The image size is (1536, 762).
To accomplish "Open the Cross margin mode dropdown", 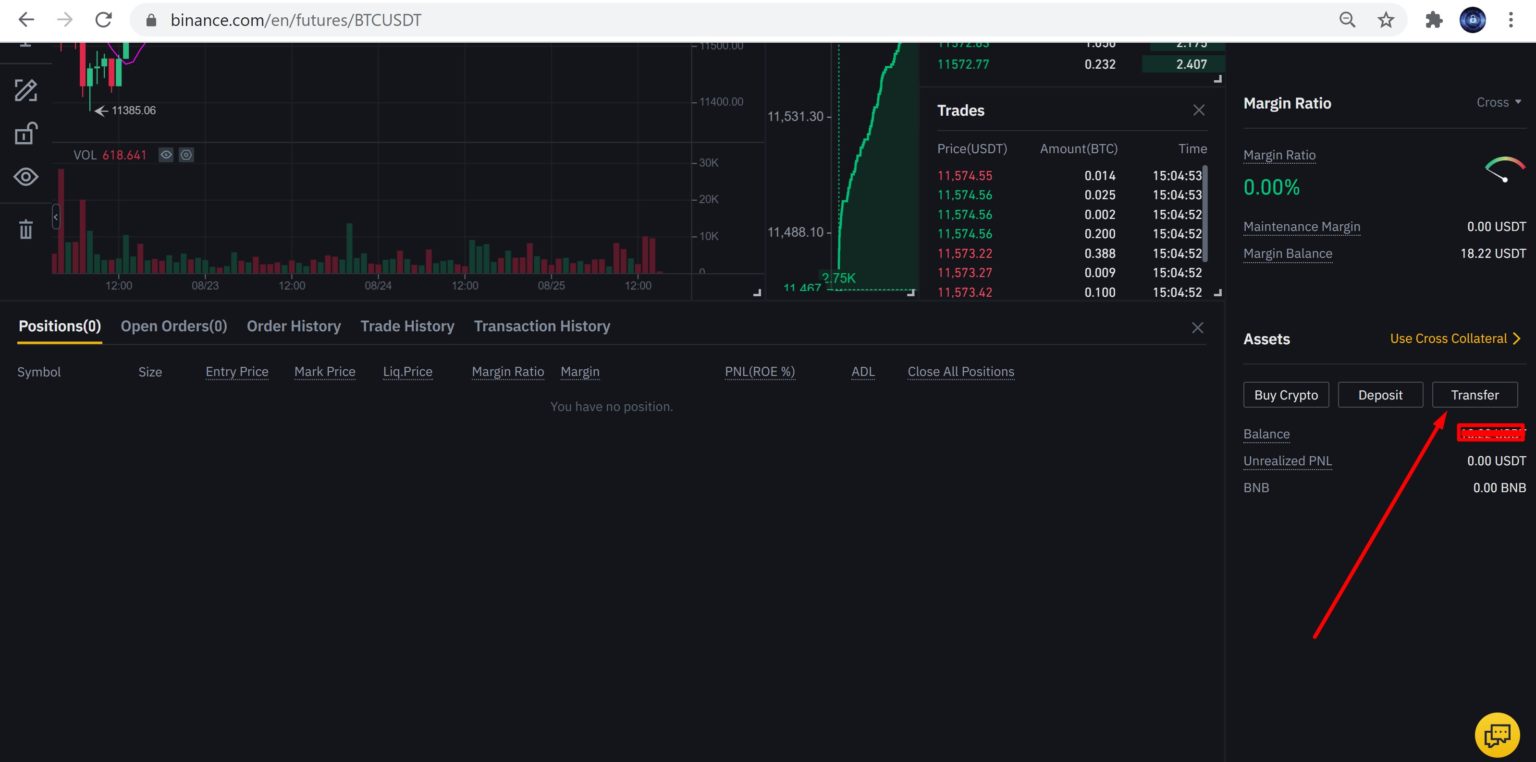I will pyautogui.click(x=1499, y=102).
